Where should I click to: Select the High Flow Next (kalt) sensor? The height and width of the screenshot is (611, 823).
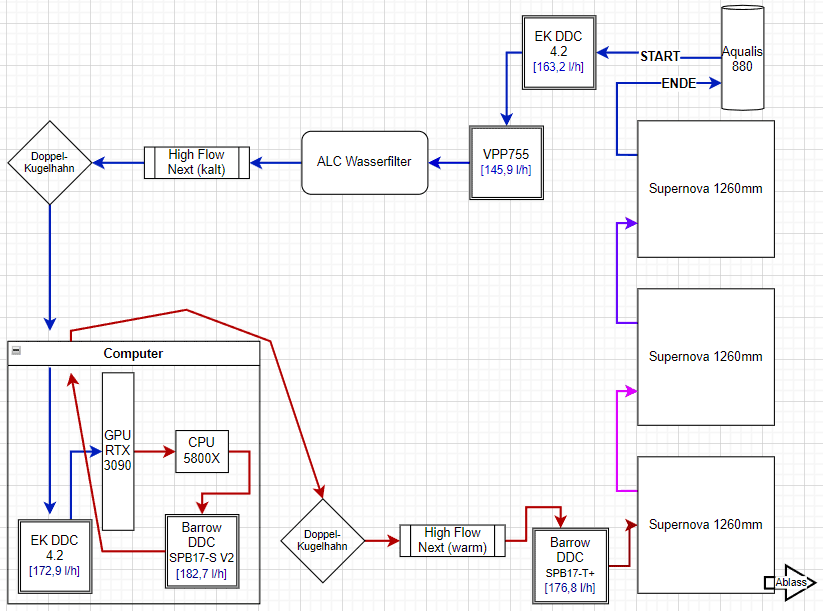tap(196, 162)
